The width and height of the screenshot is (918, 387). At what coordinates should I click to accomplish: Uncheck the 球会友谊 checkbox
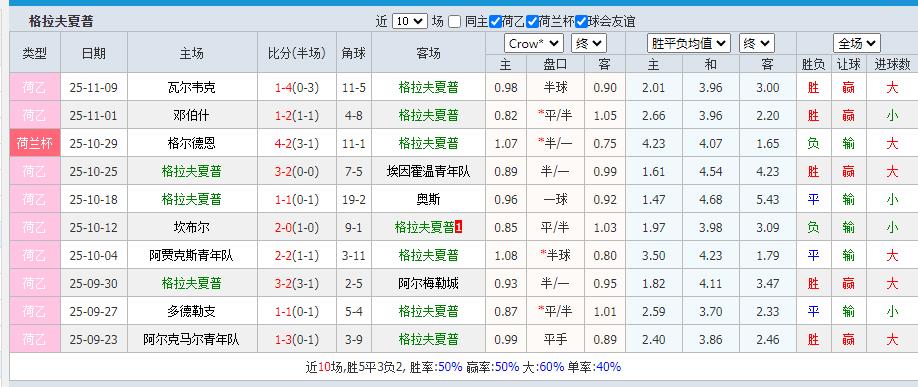click(581, 22)
